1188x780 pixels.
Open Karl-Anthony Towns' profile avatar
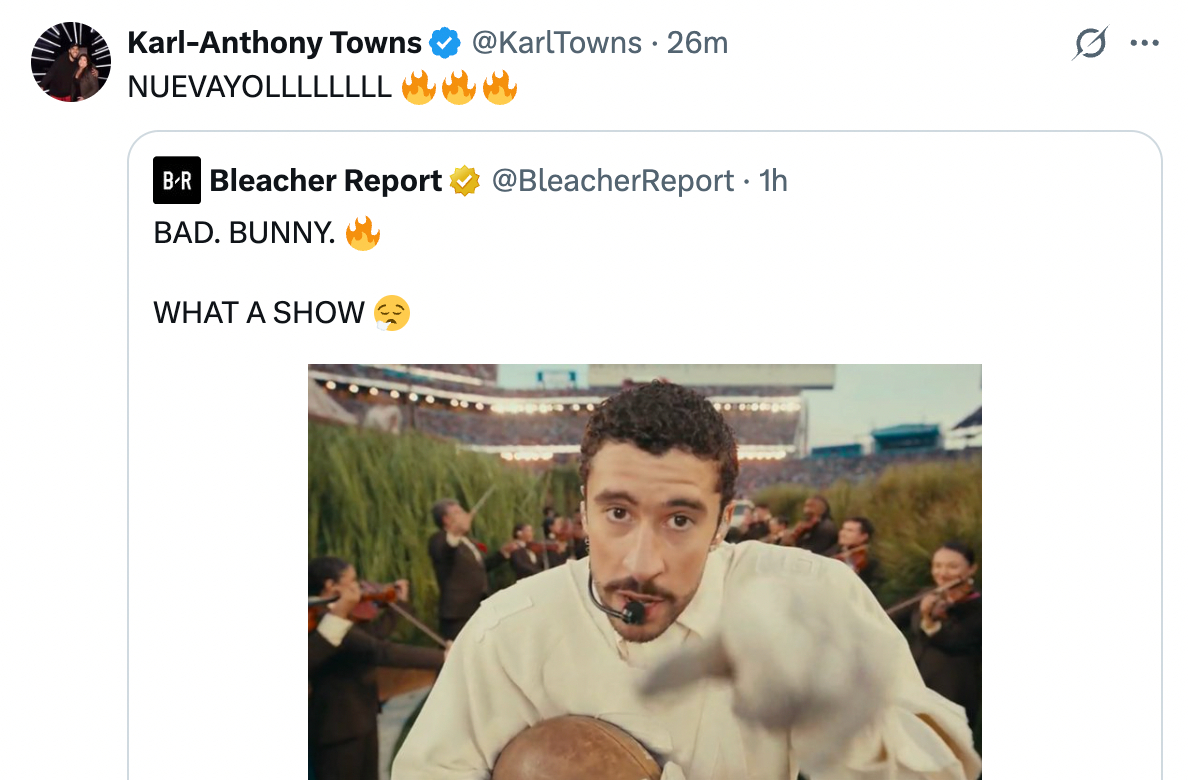tap(71, 61)
